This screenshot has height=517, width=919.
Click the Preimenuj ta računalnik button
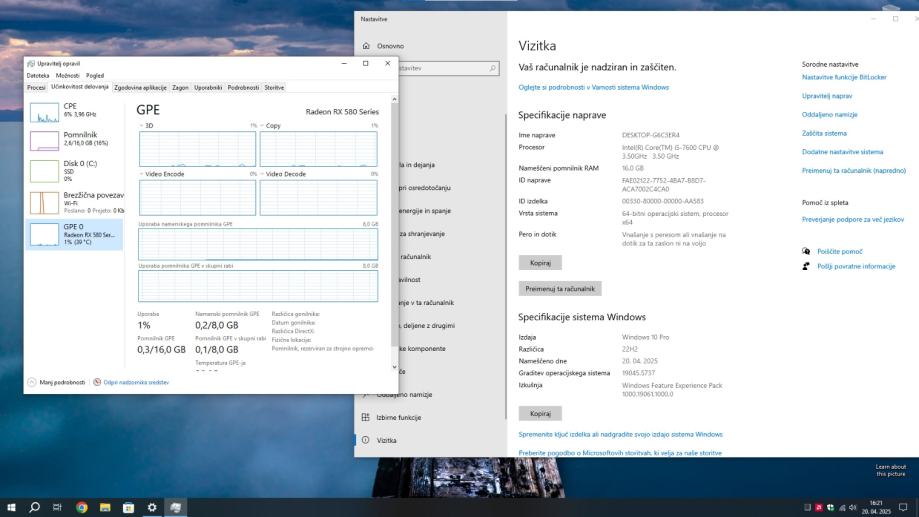coord(560,288)
